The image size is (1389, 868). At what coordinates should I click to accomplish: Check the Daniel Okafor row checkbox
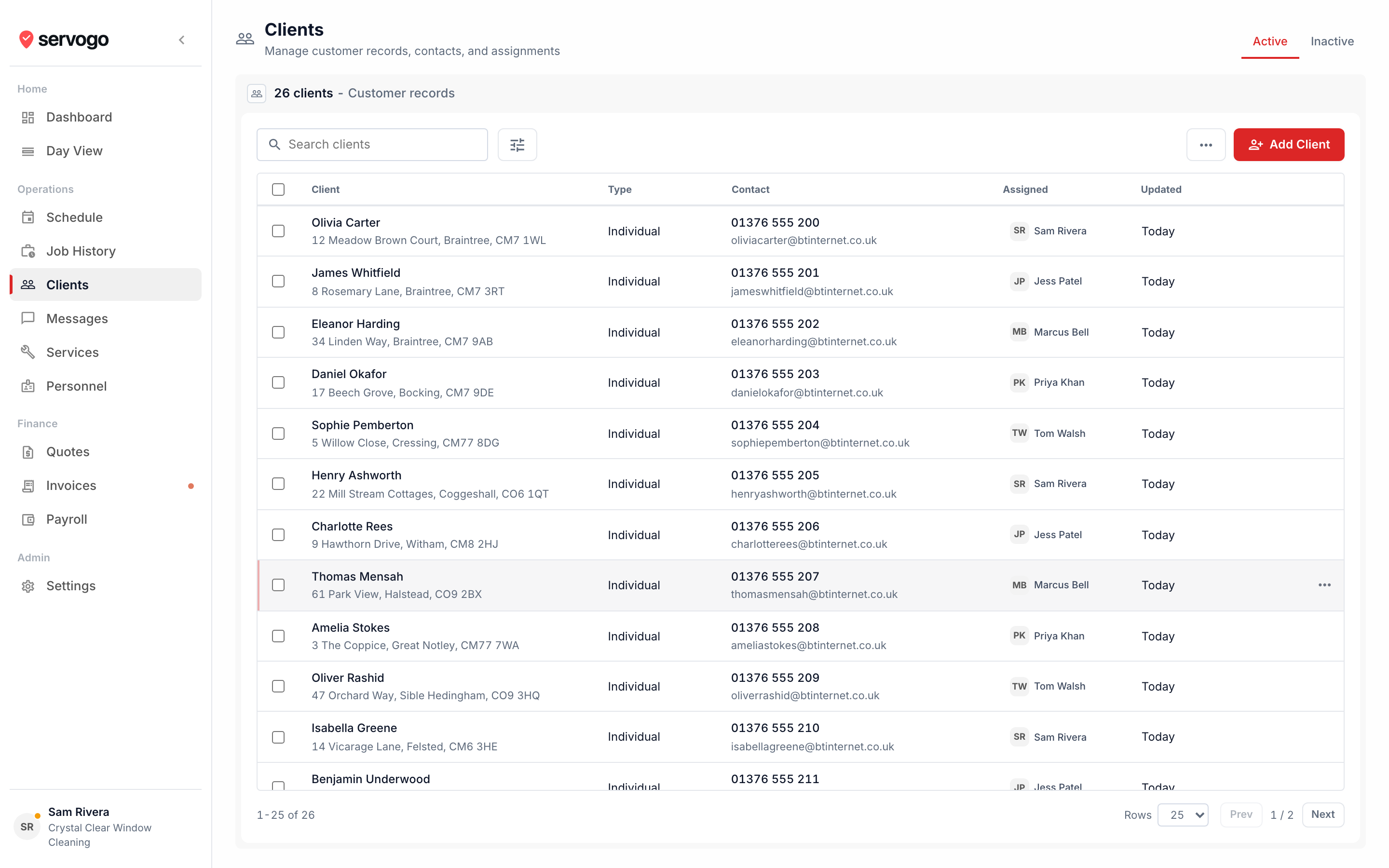(278, 383)
